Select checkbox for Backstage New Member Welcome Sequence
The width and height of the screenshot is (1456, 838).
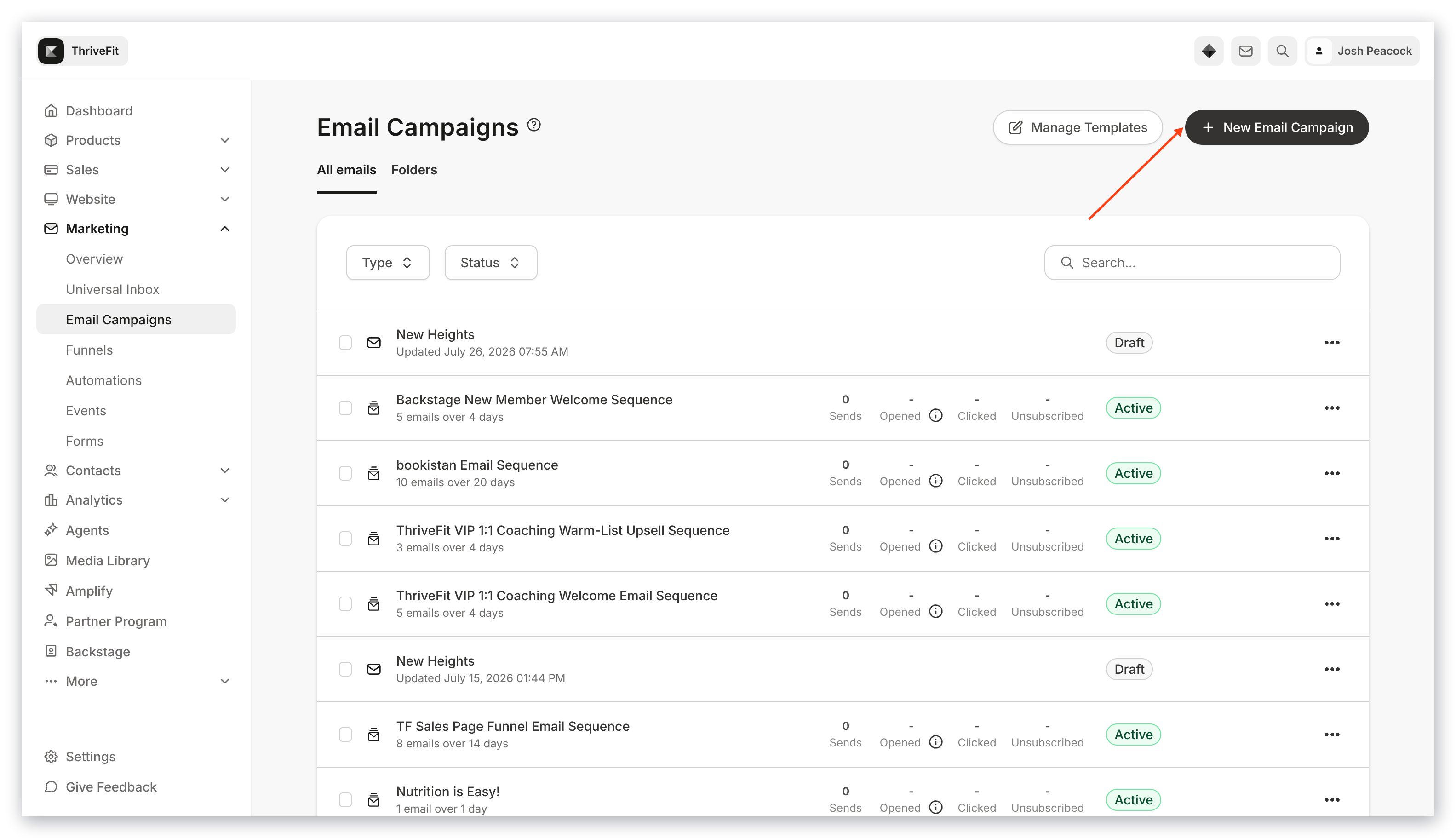pos(345,408)
